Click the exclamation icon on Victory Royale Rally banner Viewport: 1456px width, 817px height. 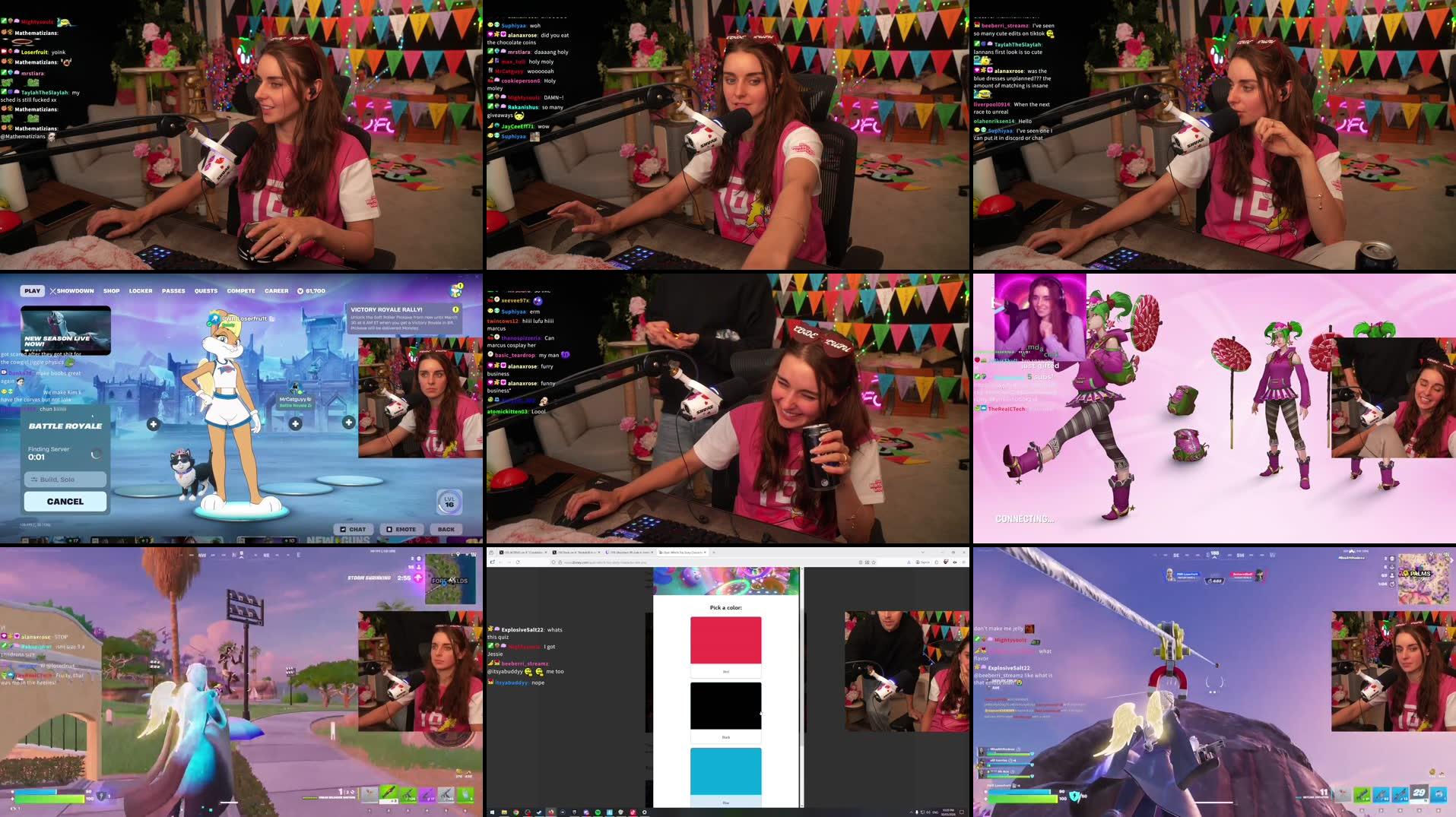click(455, 309)
